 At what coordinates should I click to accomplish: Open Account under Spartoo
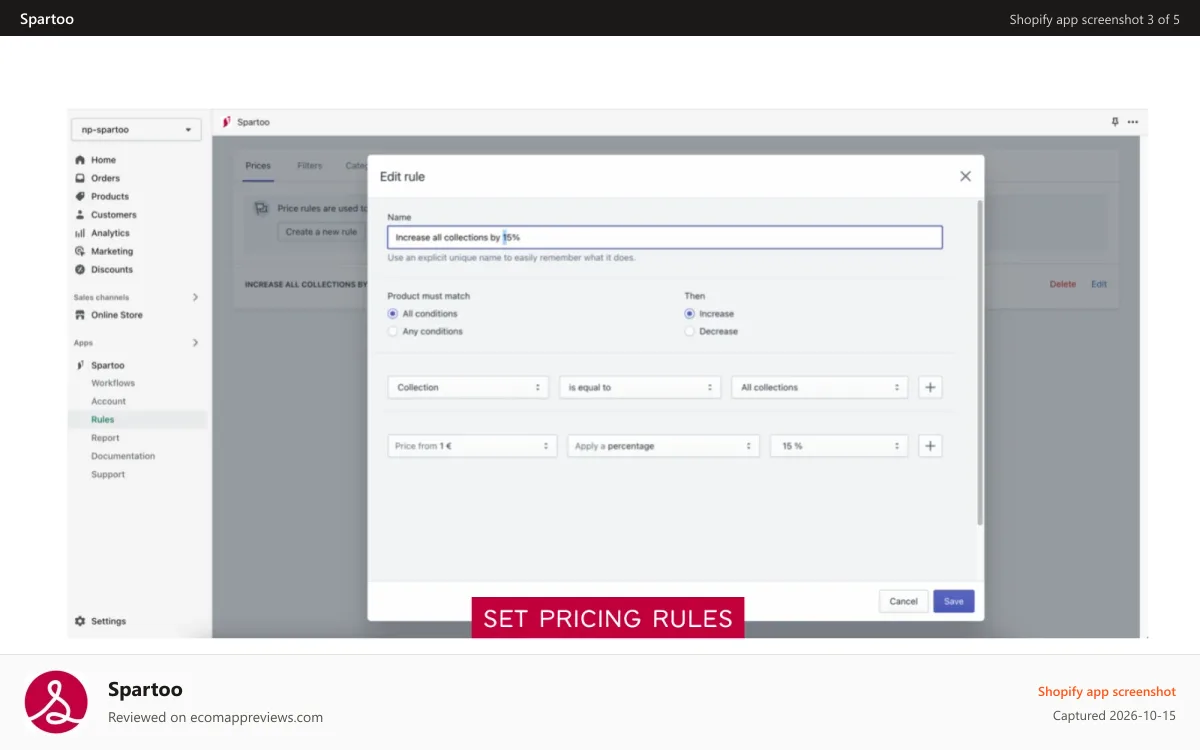(109, 401)
